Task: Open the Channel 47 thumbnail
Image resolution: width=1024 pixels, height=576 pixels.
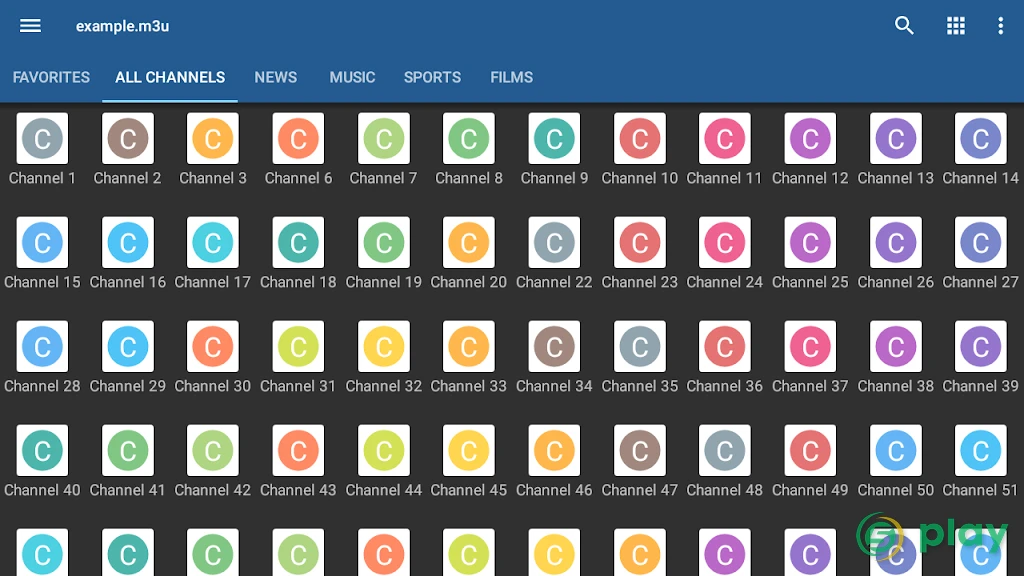Action: 640,451
